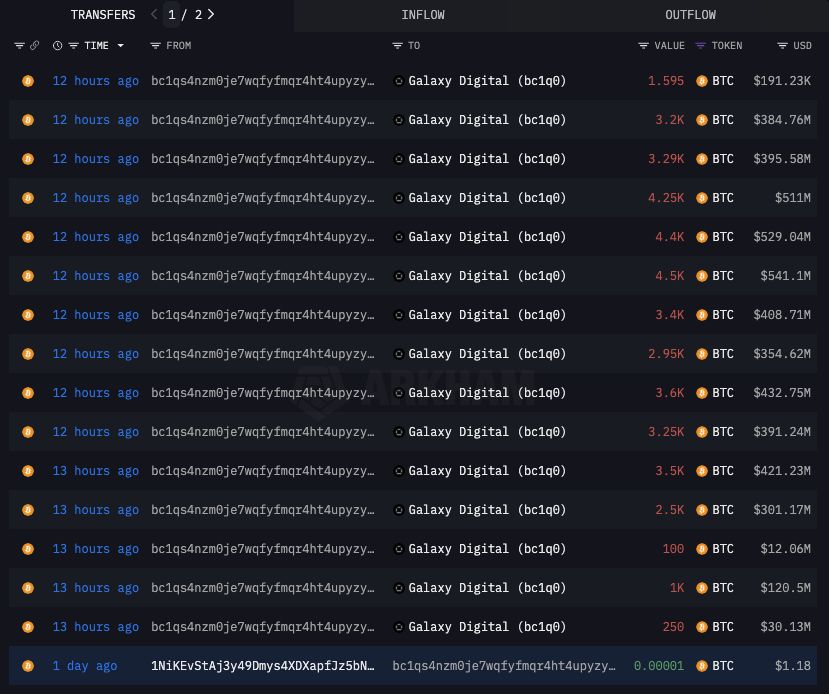Click BTC token label on $354.62M row
This screenshot has width=829, height=694.
[723, 354]
